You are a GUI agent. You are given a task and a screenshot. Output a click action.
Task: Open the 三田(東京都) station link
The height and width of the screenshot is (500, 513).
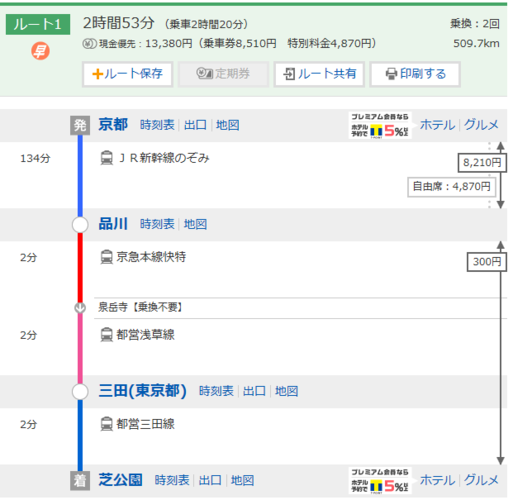pyautogui.click(x=142, y=391)
